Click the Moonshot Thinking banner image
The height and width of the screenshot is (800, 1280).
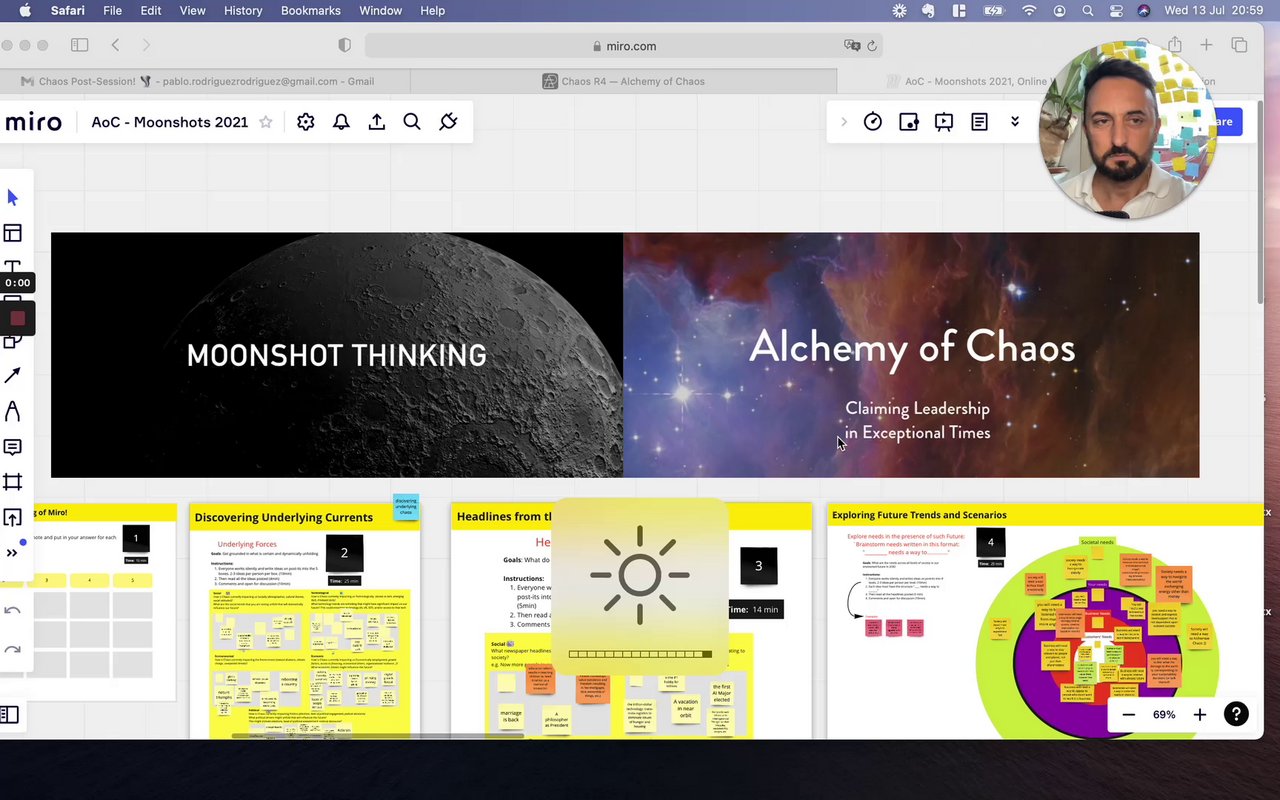click(x=337, y=355)
